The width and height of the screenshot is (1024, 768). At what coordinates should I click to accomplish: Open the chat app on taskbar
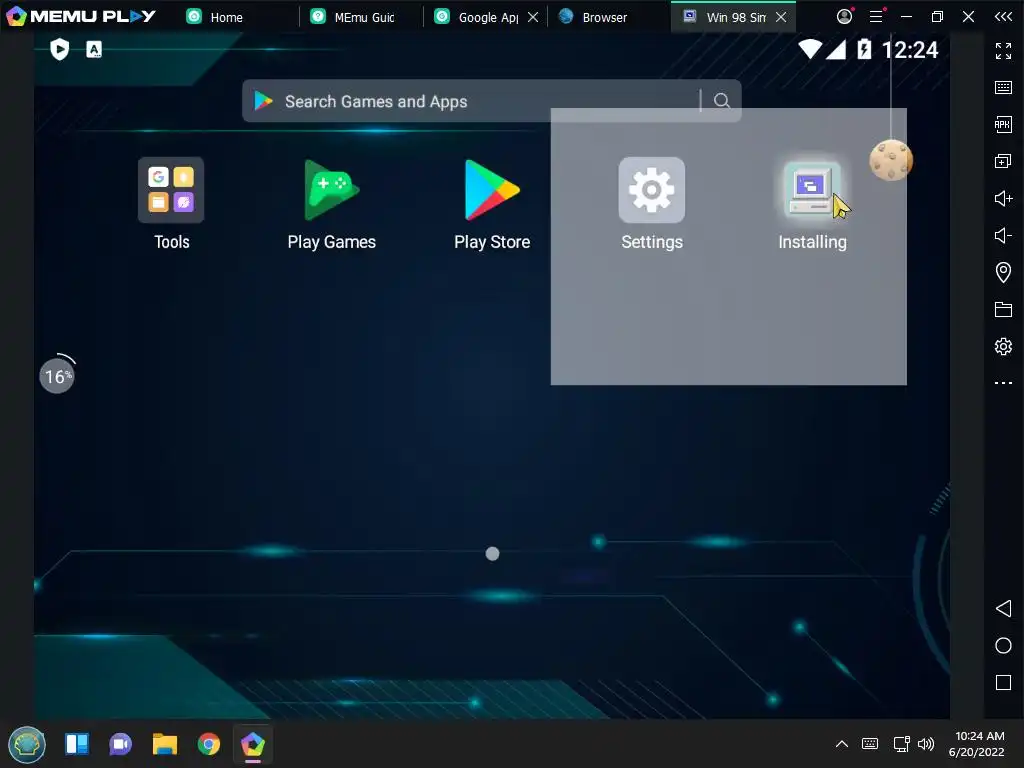(x=120, y=744)
